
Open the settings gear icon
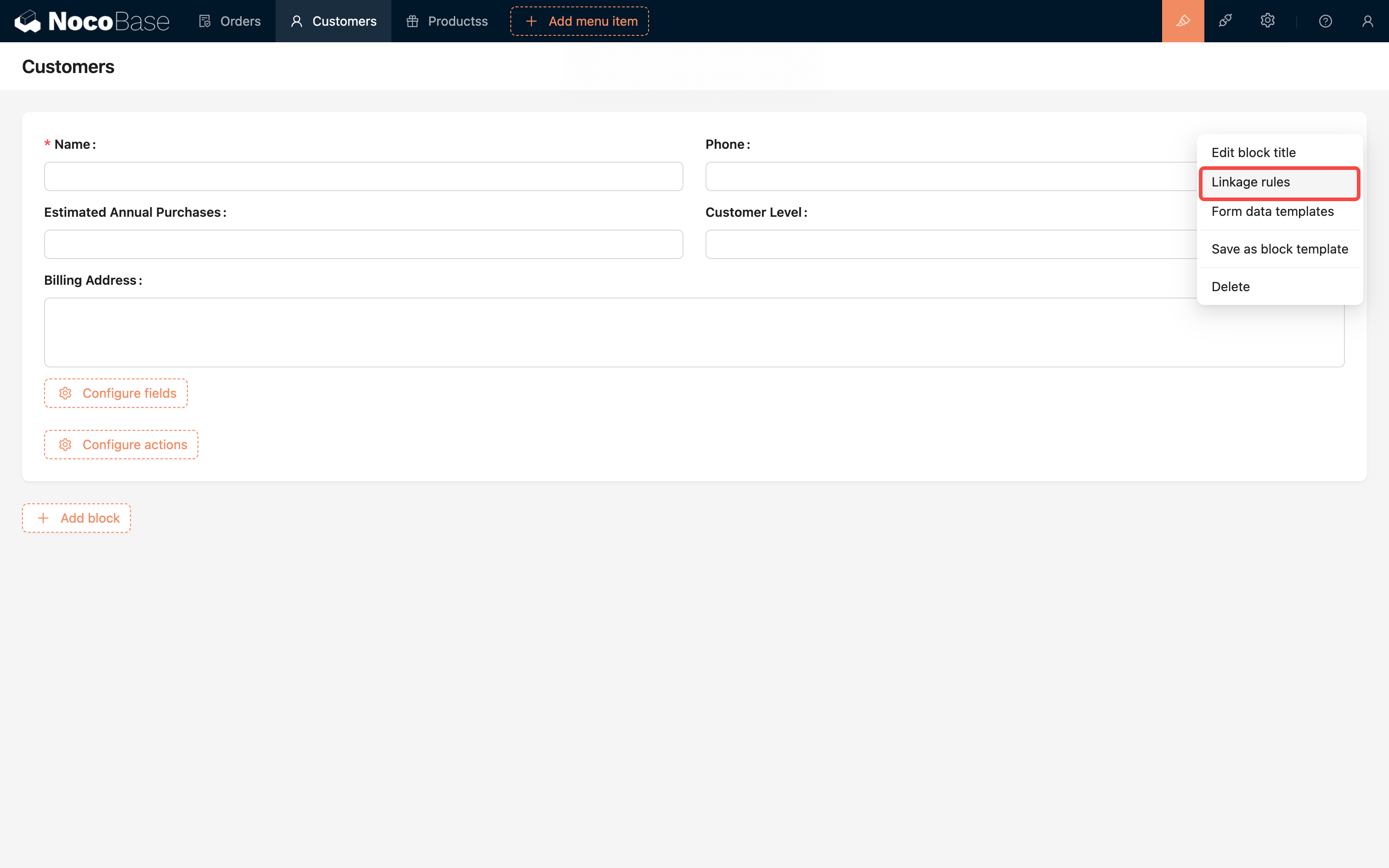[x=1267, y=21]
